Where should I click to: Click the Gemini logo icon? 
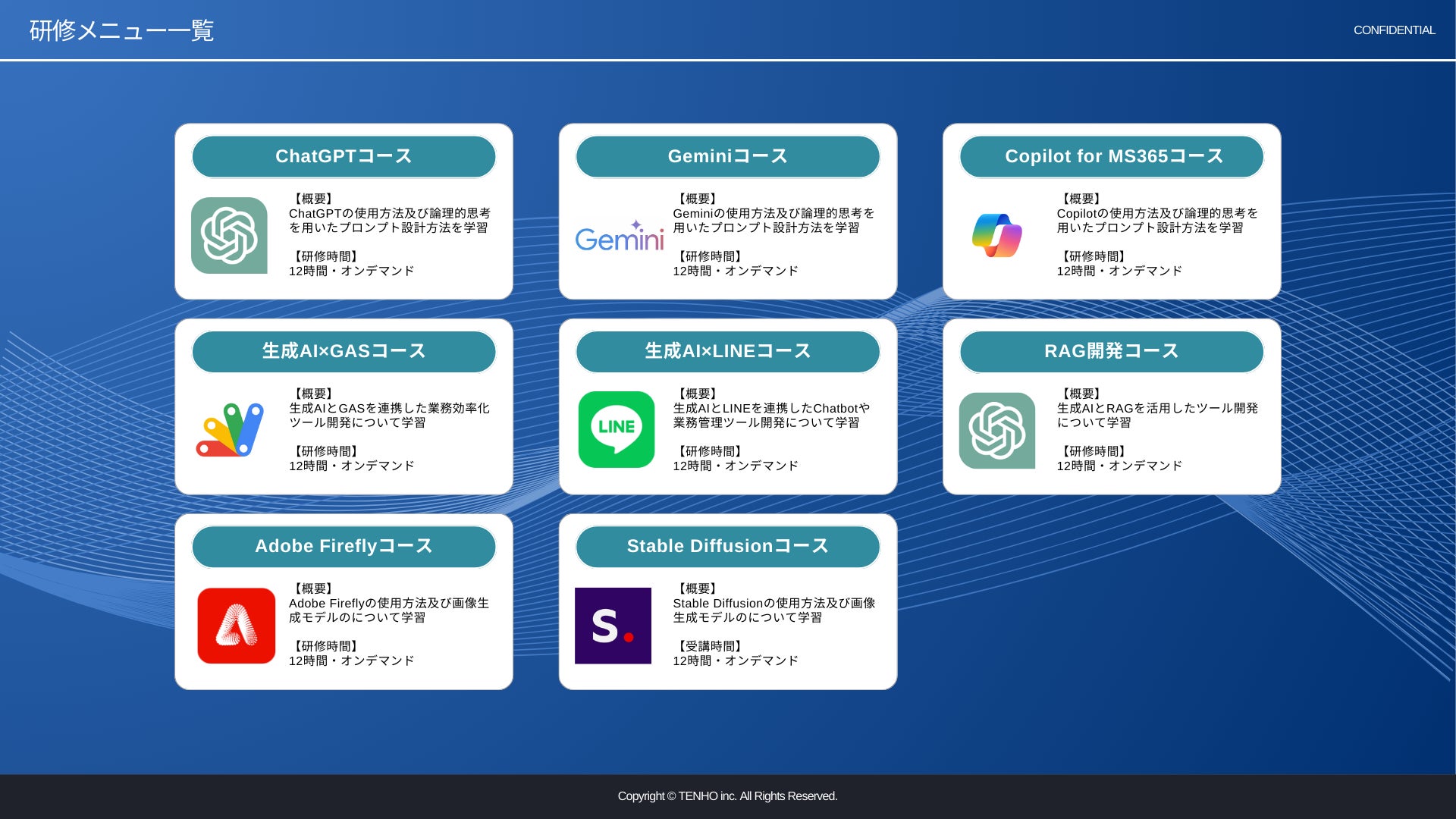(619, 237)
